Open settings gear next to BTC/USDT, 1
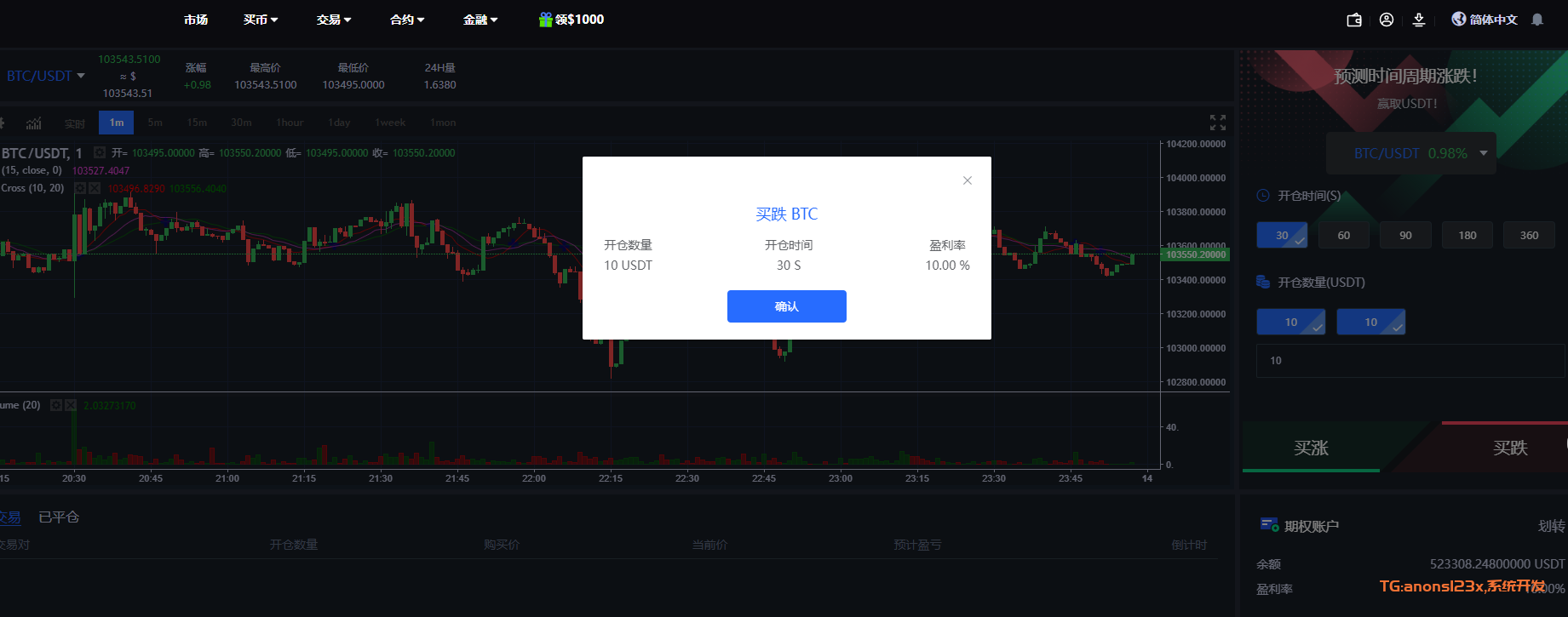The height and width of the screenshot is (617, 1568). (x=100, y=153)
